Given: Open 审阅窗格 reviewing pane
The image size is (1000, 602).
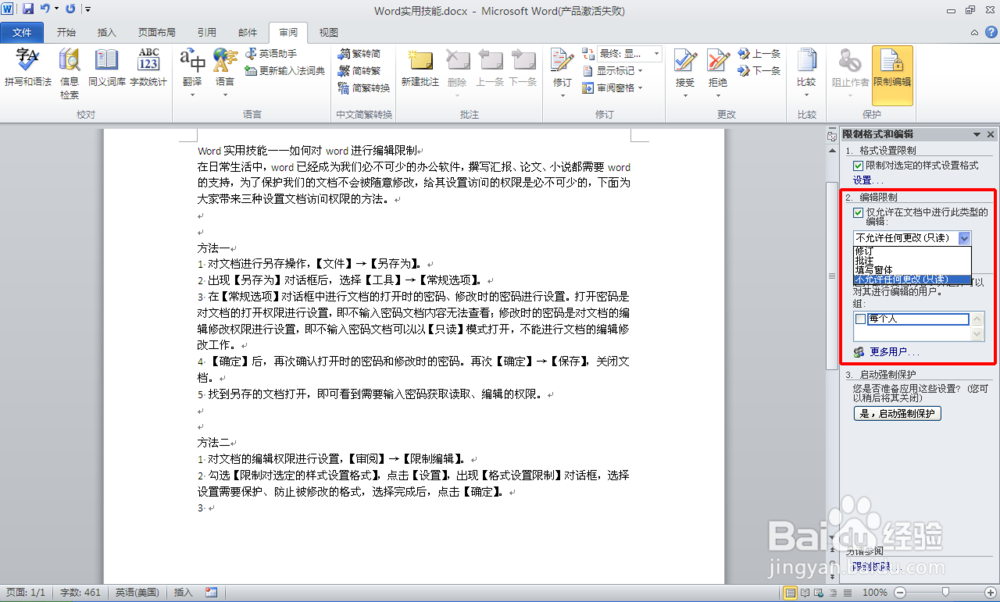Looking at the screenshot, I should (x=612, y=88).
